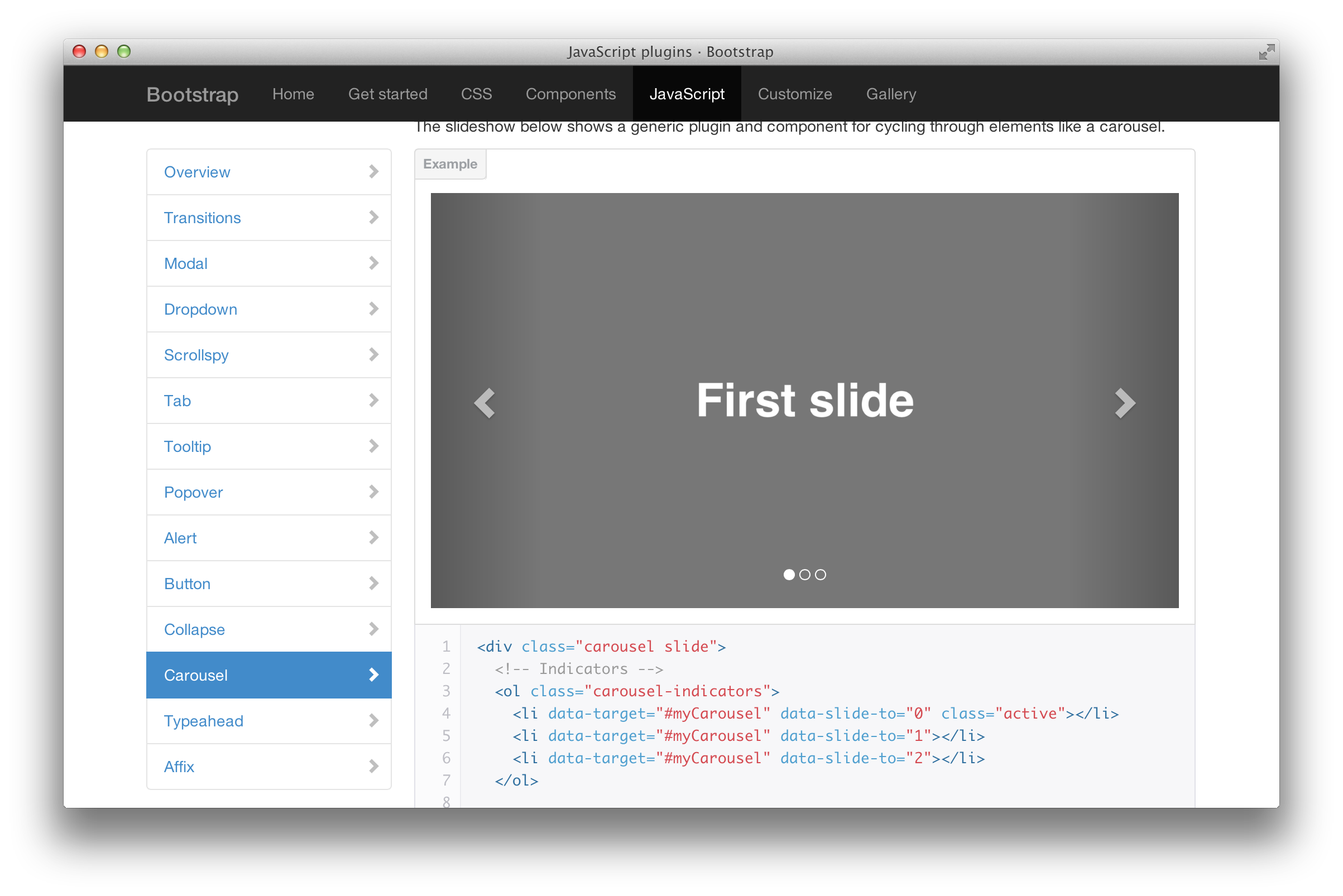Expand the Overview sidebar section
This screenshot has width=1343, height=896.
point(269,171)
